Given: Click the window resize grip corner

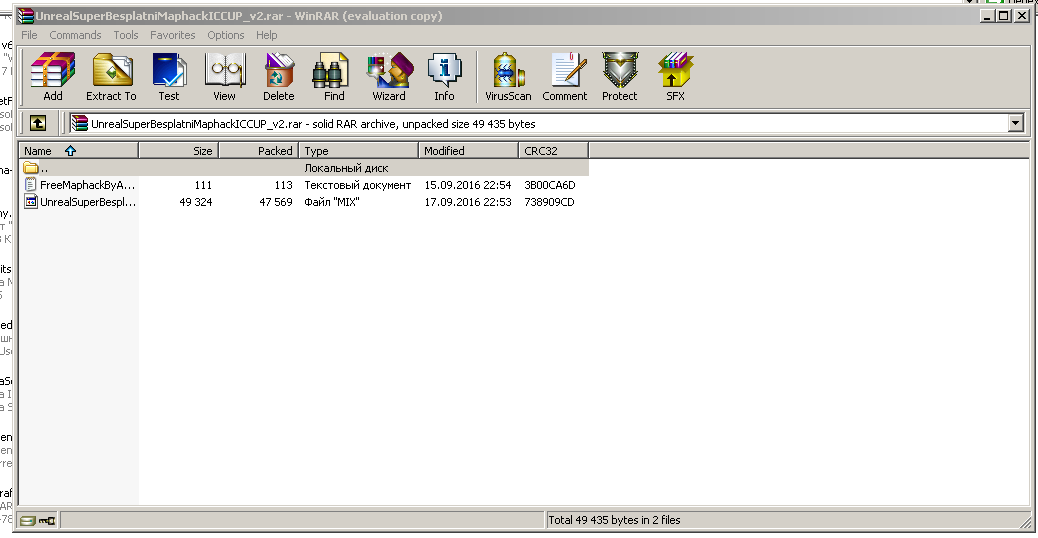Looking at the screenshot, I should 1025,523.
